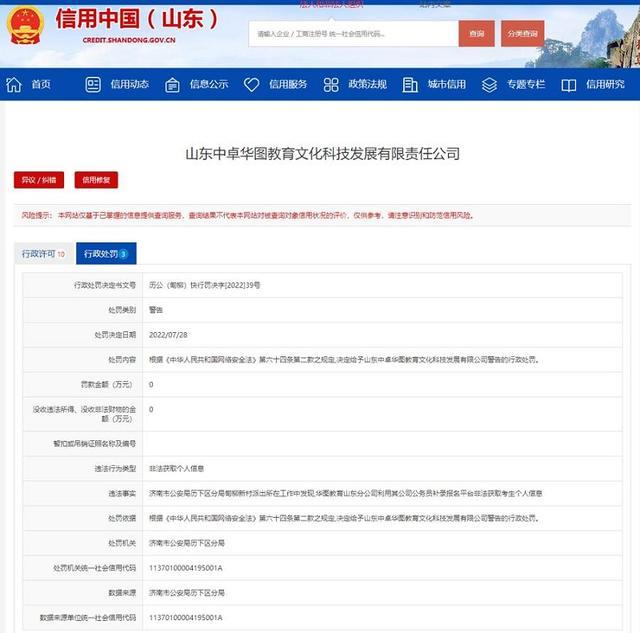Open 信用服务 menu item
The height and width of the screenshot is (633, 640).
pyautogui.click(x=288, y=84)
